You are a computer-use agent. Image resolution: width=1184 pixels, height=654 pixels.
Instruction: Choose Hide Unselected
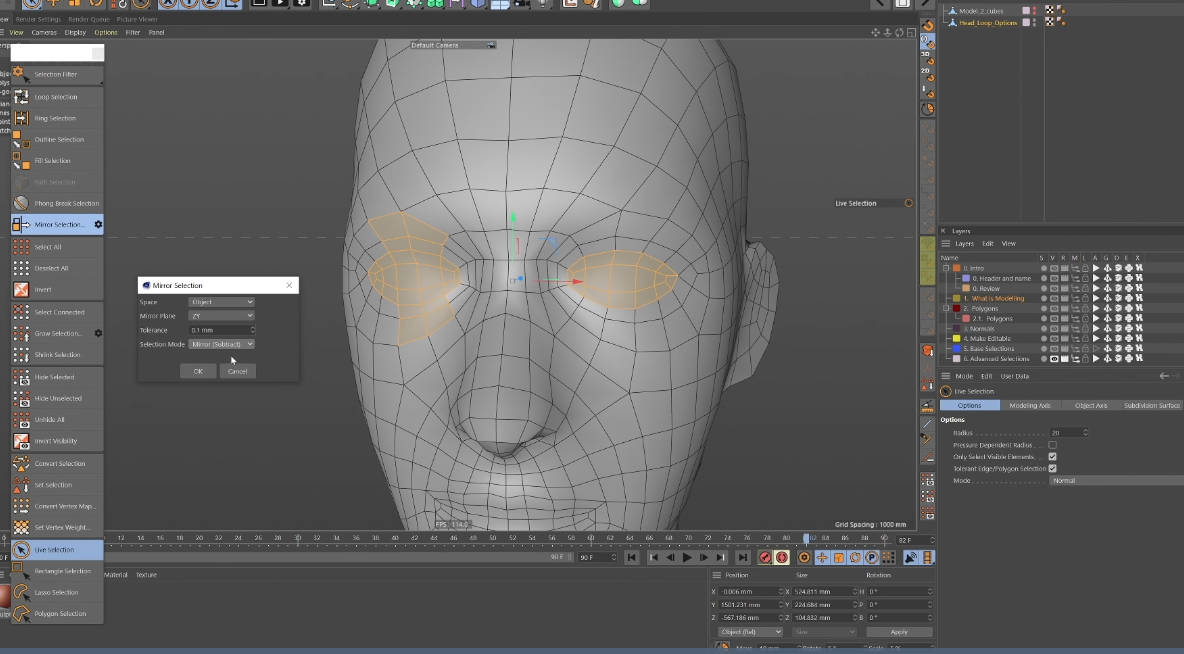(57, 398)
